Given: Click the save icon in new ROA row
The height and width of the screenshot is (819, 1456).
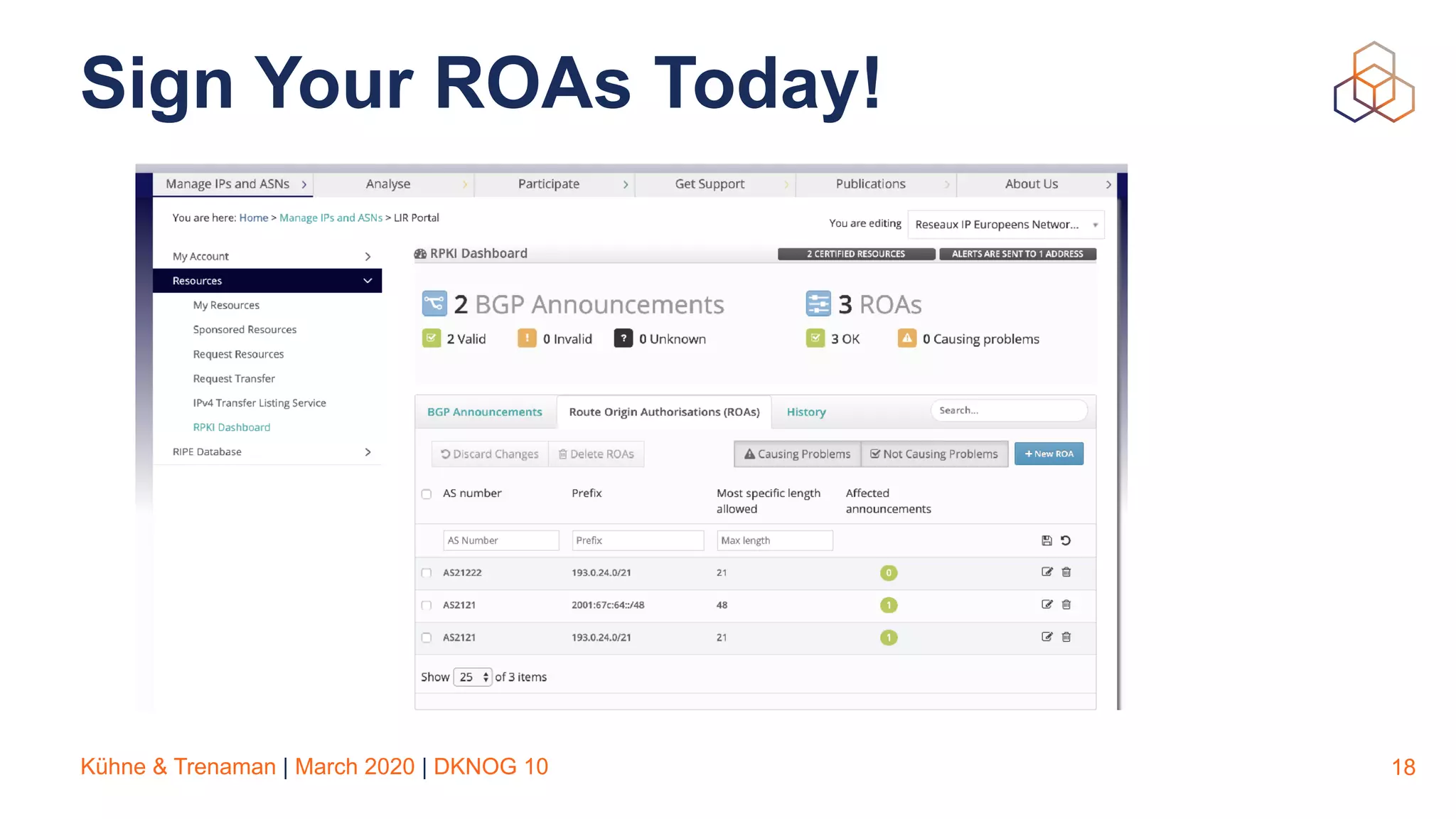Looking at the screenshot, I should 1046,540.
